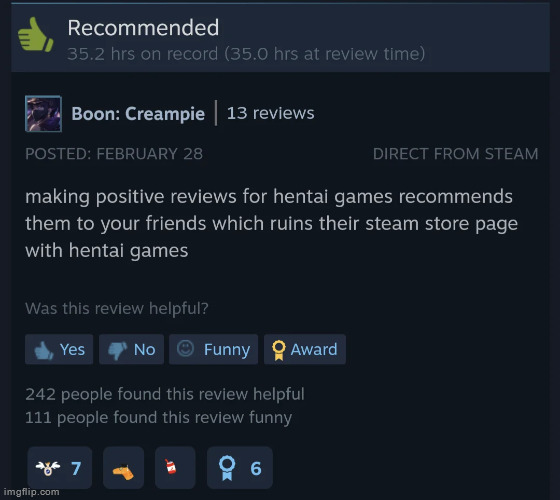Image resolution: width=560 pixels, height=500 pixels.
Task: Click the green Recommended thumbs-up icon
Action: click(x=35, y=35)
